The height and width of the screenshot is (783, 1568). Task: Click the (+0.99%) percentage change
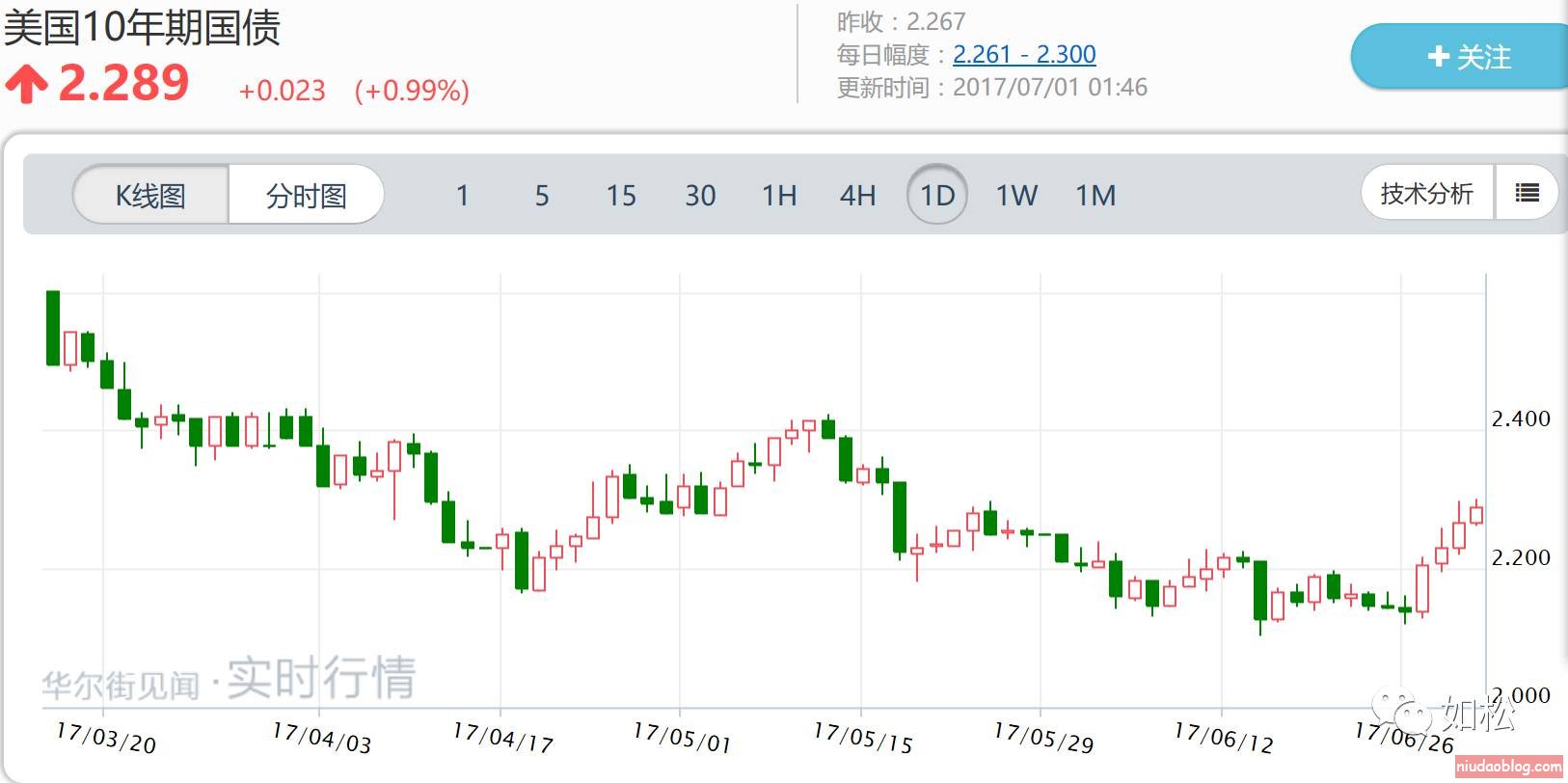pos(412,91)
